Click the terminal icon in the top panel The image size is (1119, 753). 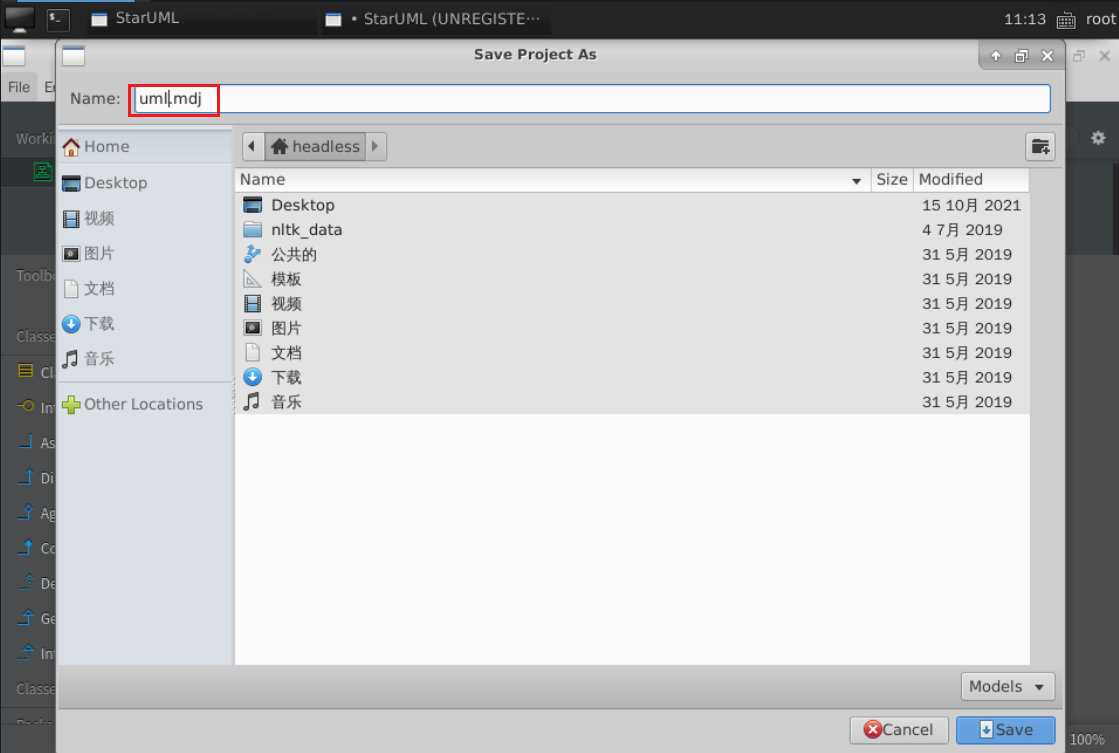(x=58, y=19)
